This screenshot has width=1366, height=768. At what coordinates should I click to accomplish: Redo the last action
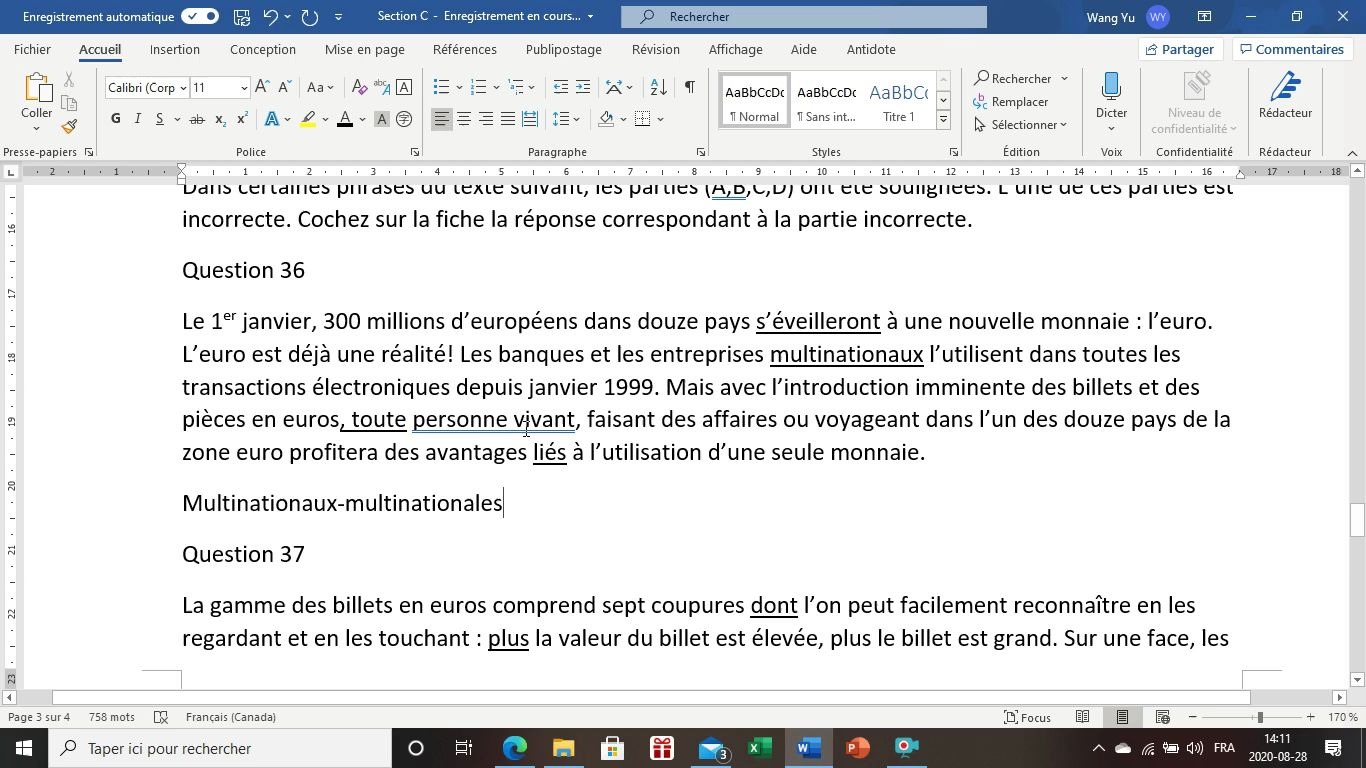tap(309, 17)
